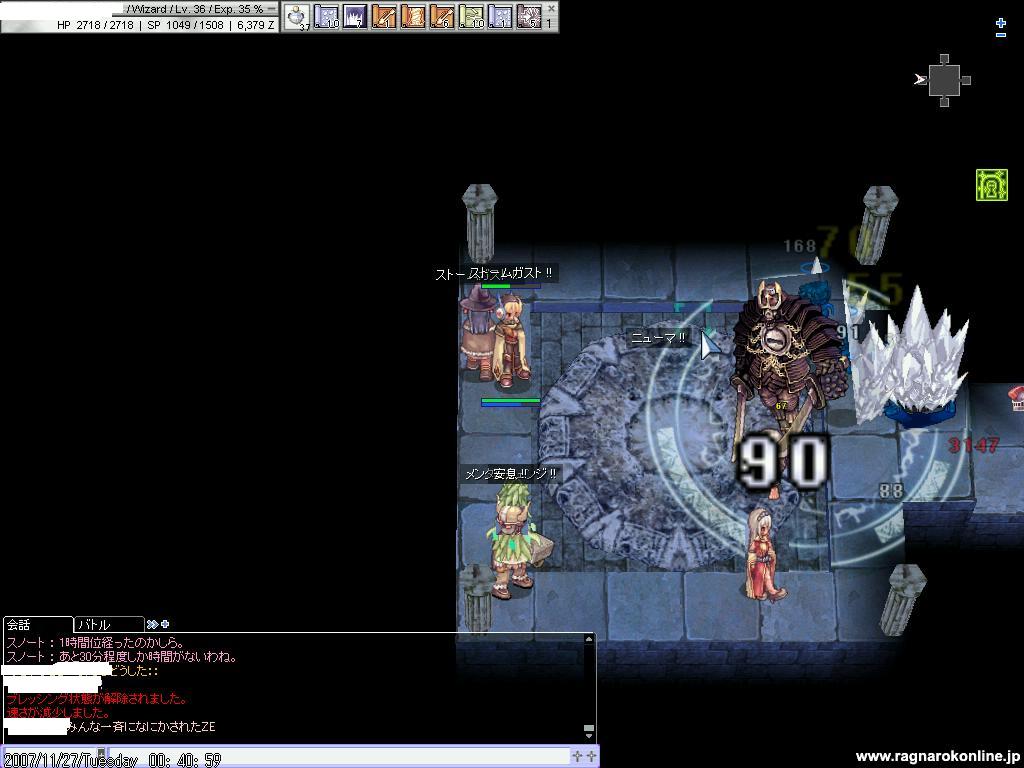Click the 'ニューマ !!' skill label
This screenshot has height=768, width=1024.
click(658, 338)
